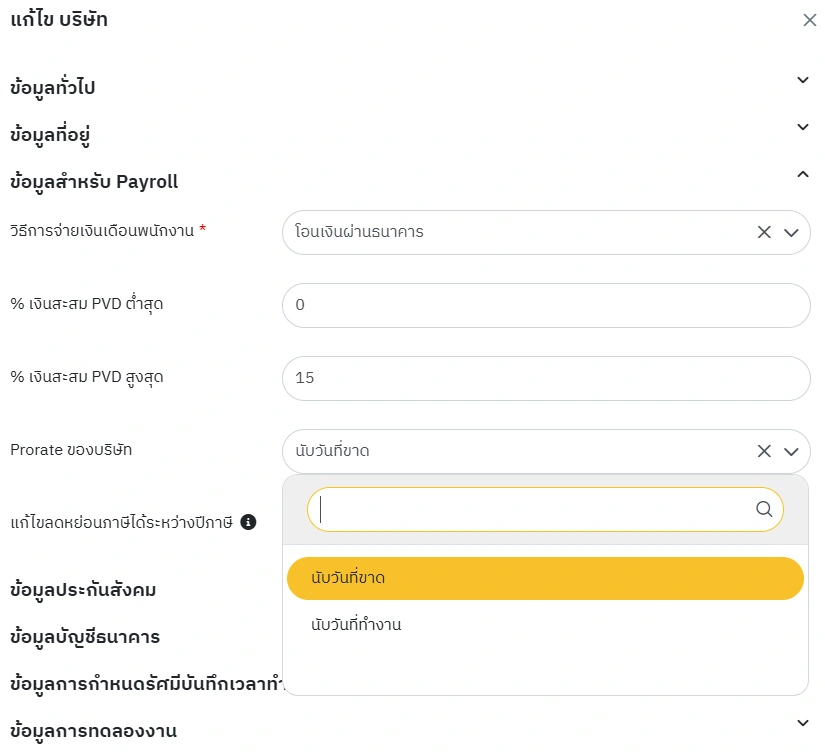Click the minimum PVD percent field
This screenshot has width=825, height=755.
[x=545, y=305]
